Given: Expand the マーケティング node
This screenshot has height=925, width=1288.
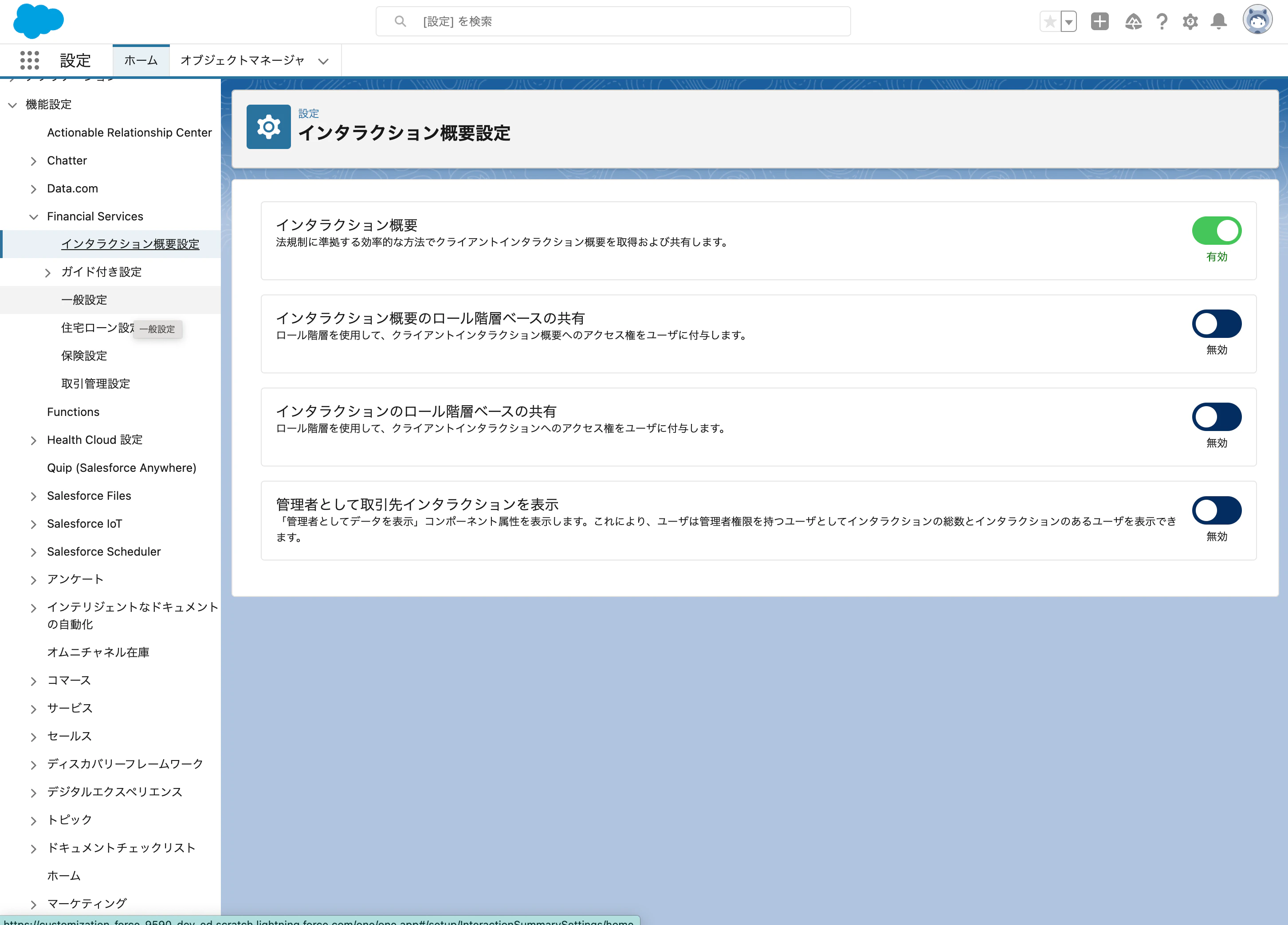Looking at the screenshot, I should click(x=34, y=905).
